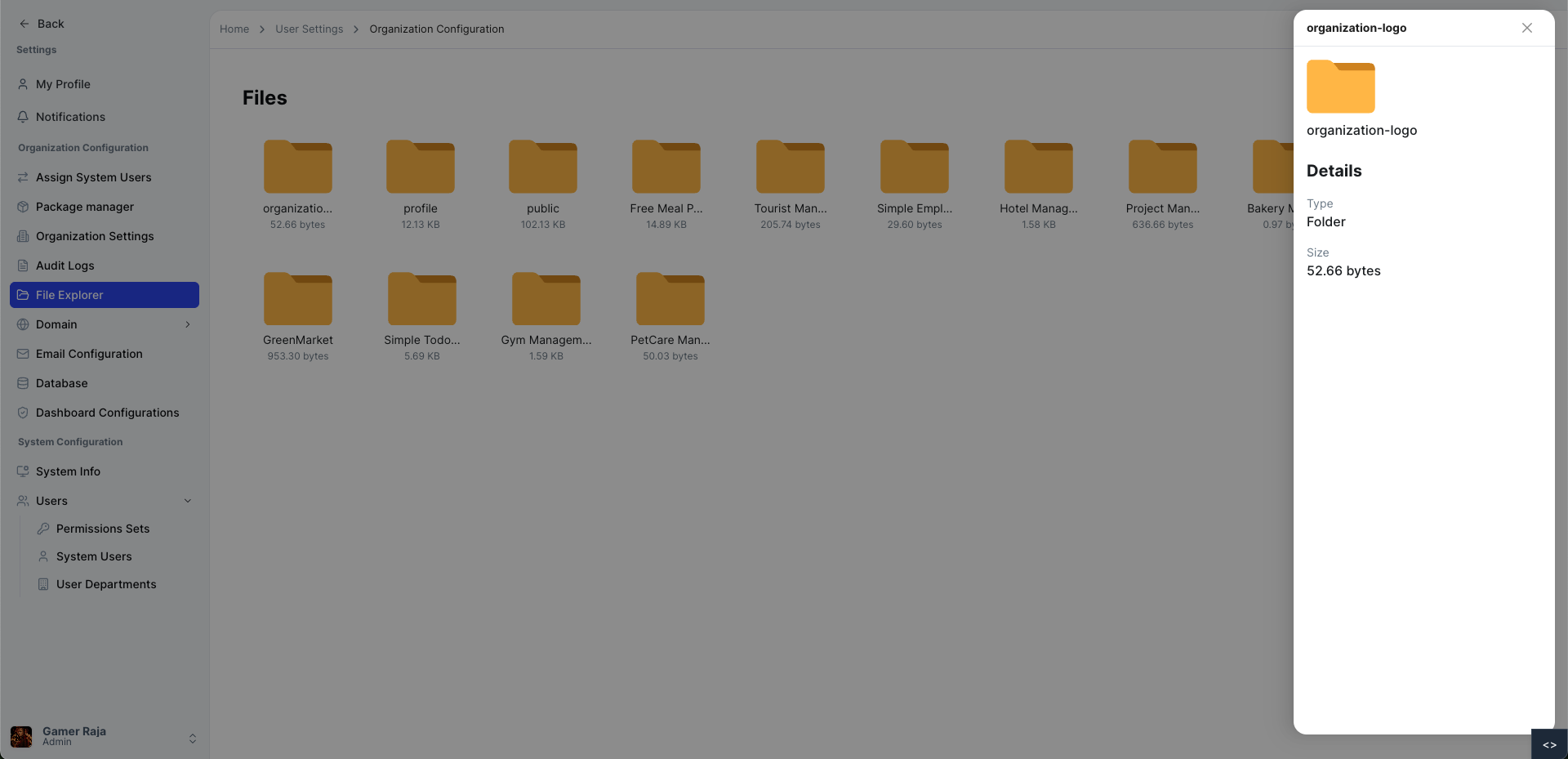This screenshot has height=759, width=1568.
Task: Click the Notifications bell icon
Action: click(22, 117)
